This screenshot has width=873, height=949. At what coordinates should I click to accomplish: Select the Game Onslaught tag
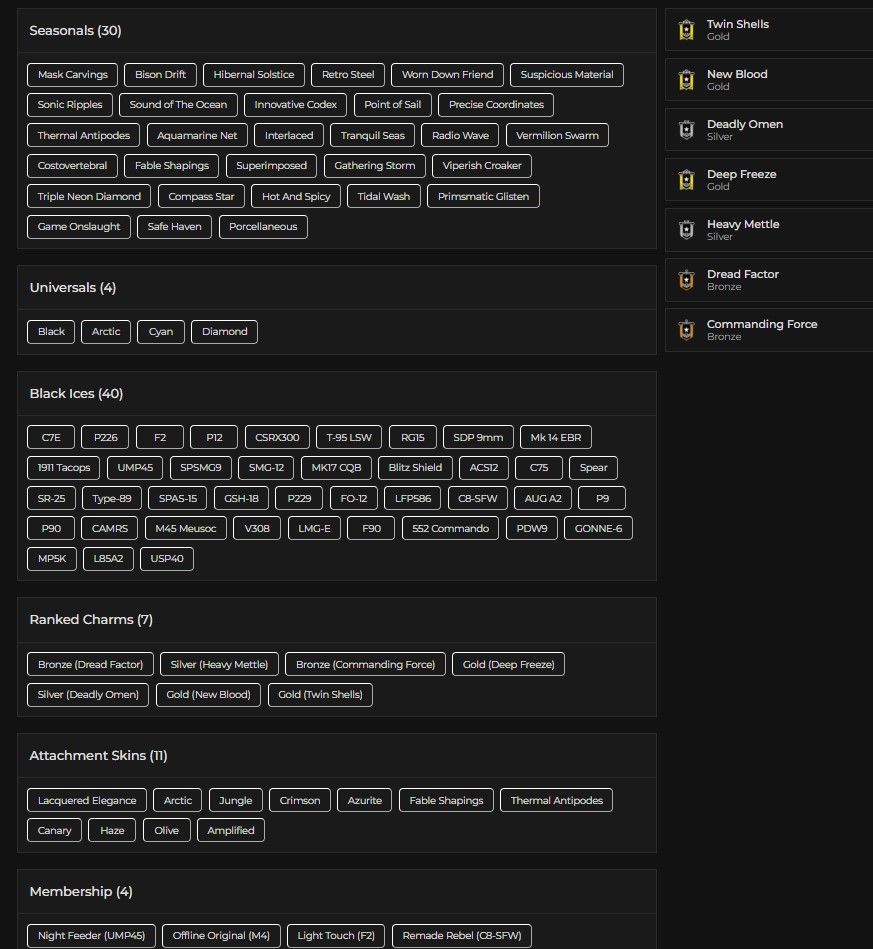click(79, 226)
